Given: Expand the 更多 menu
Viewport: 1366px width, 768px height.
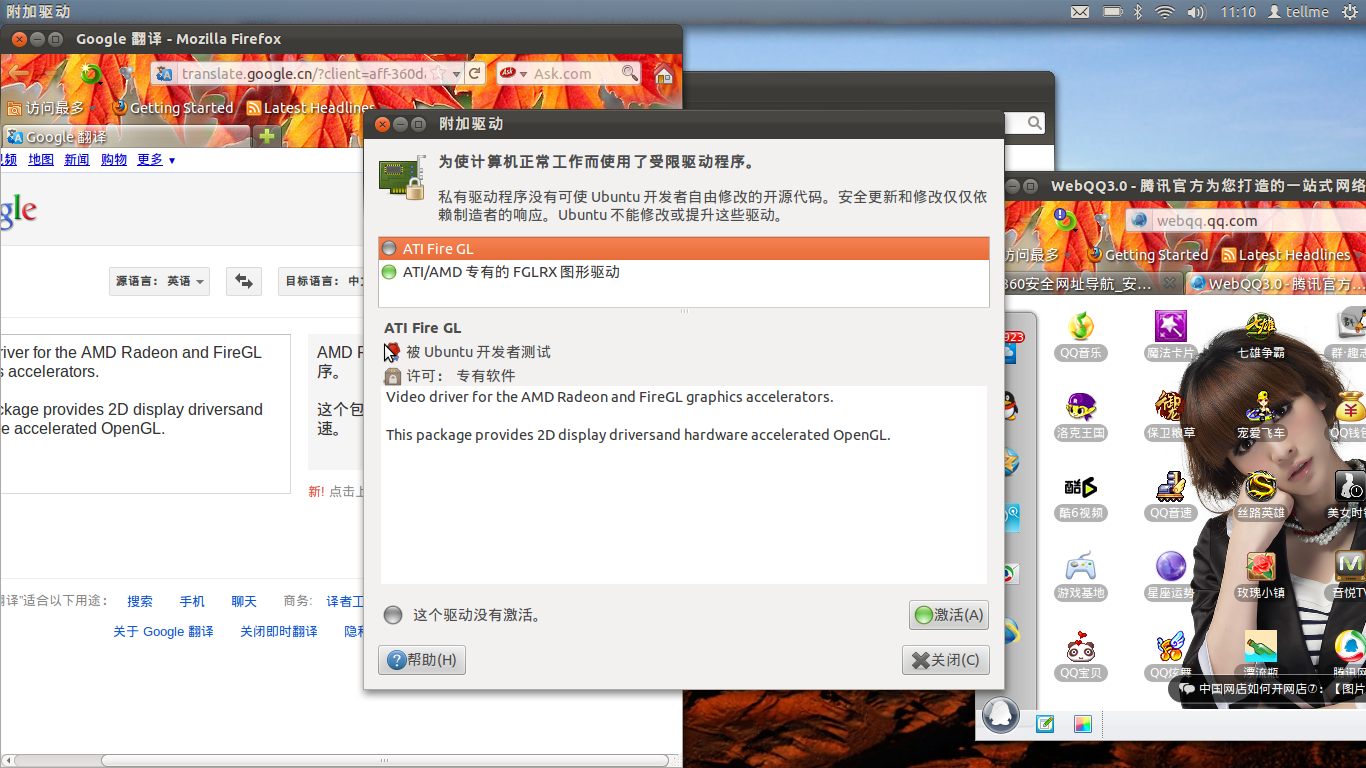Looking at the screenshot, I should click(156, 160).
